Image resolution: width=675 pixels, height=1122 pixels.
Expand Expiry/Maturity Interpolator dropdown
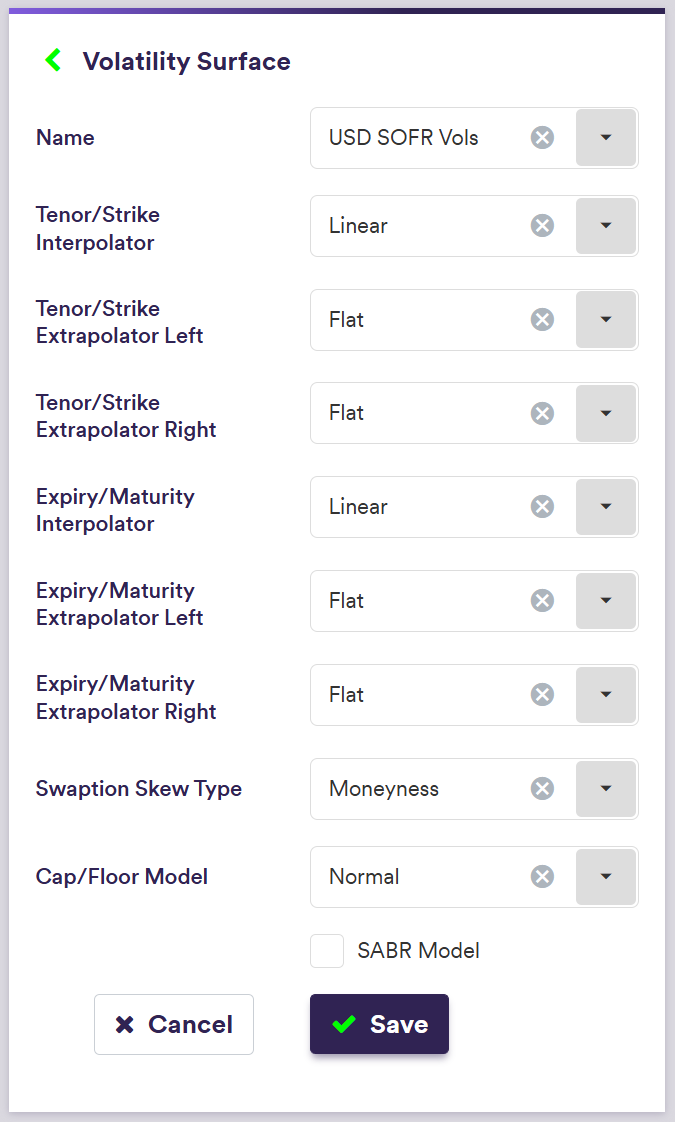pos(606,507)
